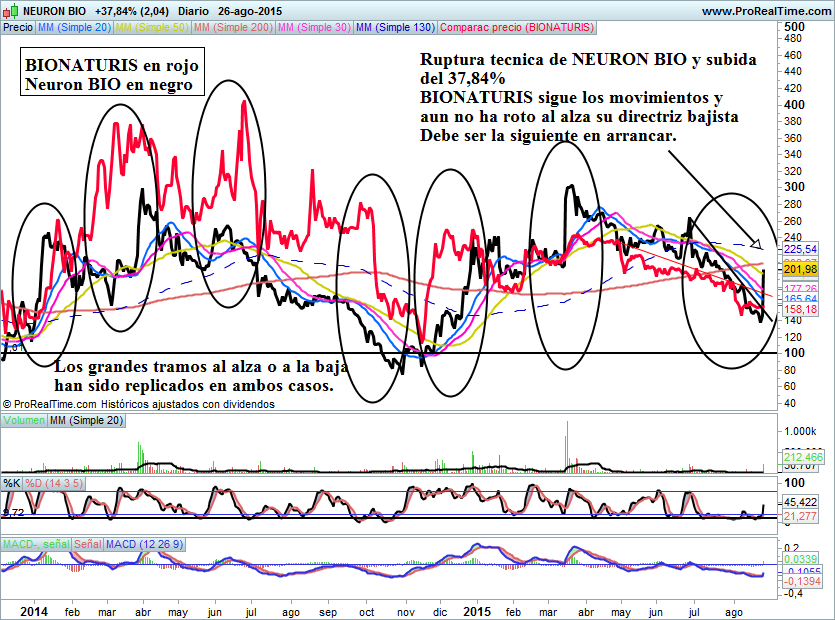This screenshot has width=835, height=620.
Task: Select the red Señal indicator label
Action: click(x=88, y=544)
